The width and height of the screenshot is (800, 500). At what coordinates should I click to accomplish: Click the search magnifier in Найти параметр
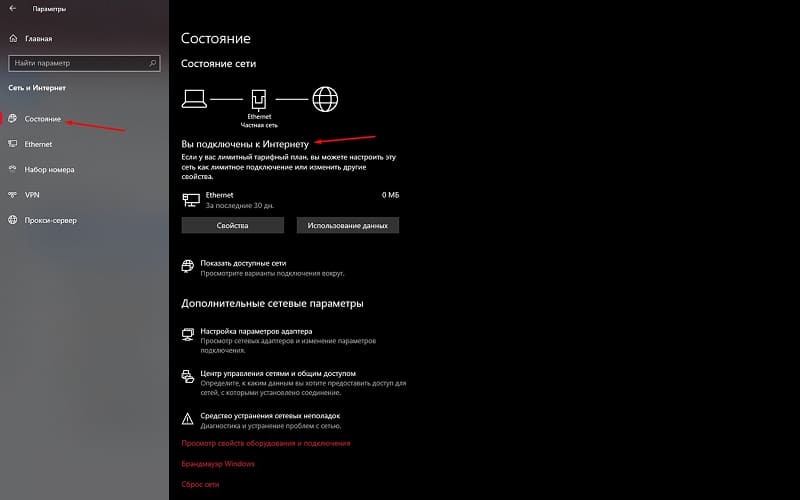pos(151,63)
